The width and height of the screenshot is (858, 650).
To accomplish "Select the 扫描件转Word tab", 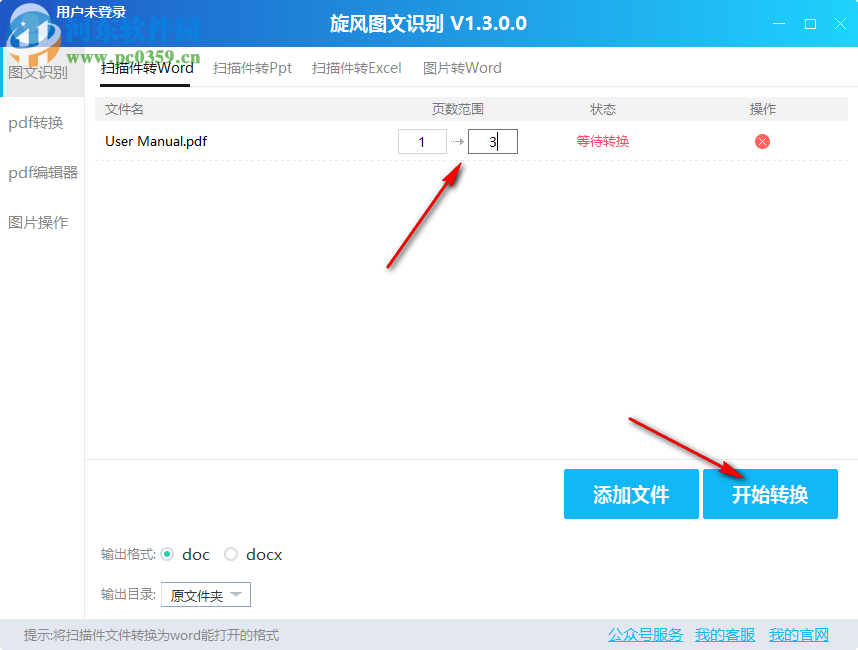I will (x=145, y=68).
